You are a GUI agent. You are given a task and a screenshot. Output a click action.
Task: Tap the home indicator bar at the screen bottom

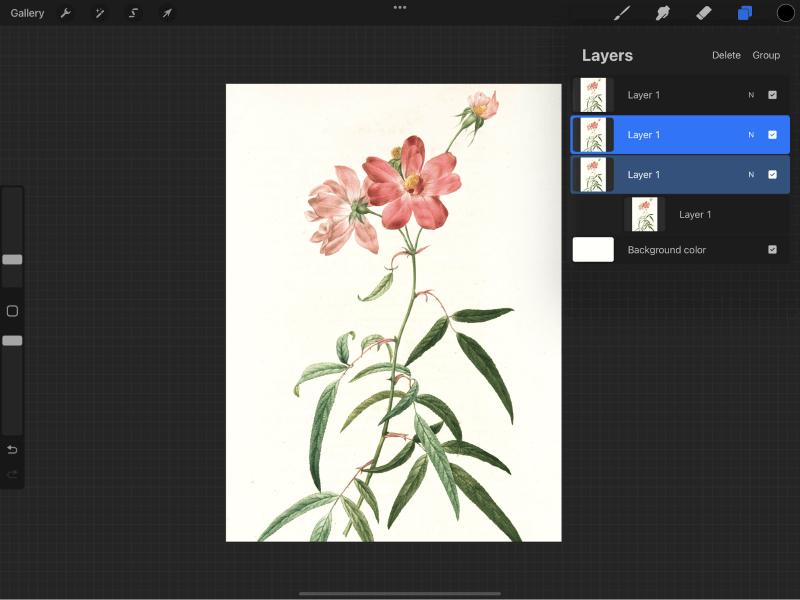(x=399, y=593)
